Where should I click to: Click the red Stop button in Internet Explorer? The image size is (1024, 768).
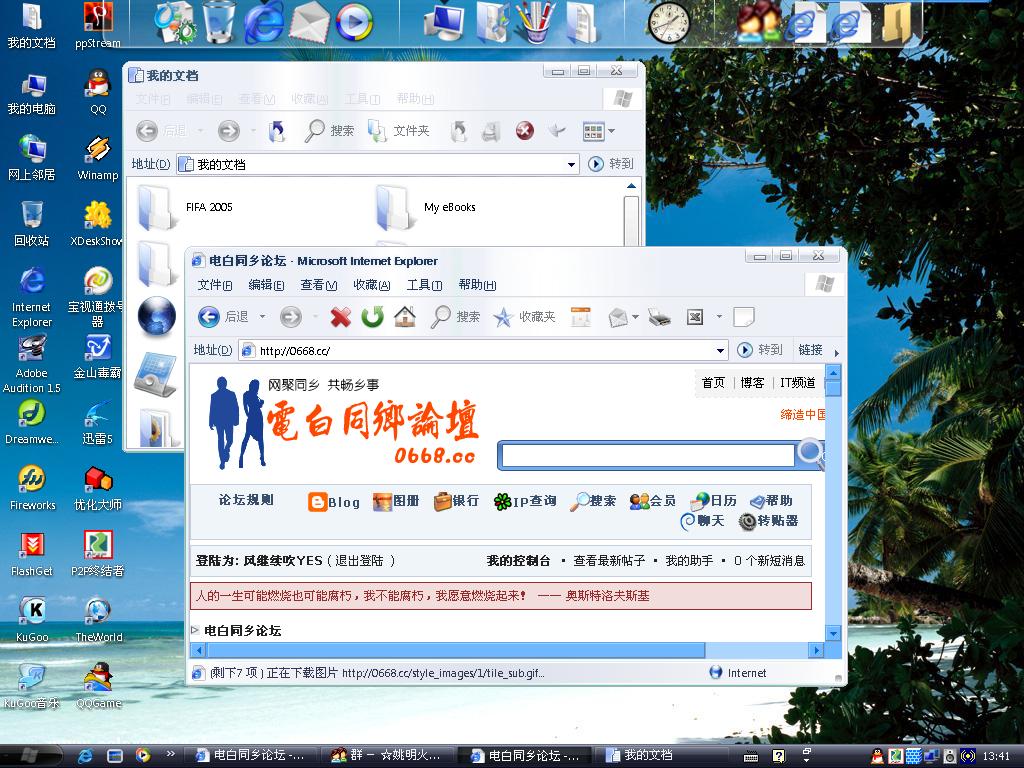[x=341, y=317]
